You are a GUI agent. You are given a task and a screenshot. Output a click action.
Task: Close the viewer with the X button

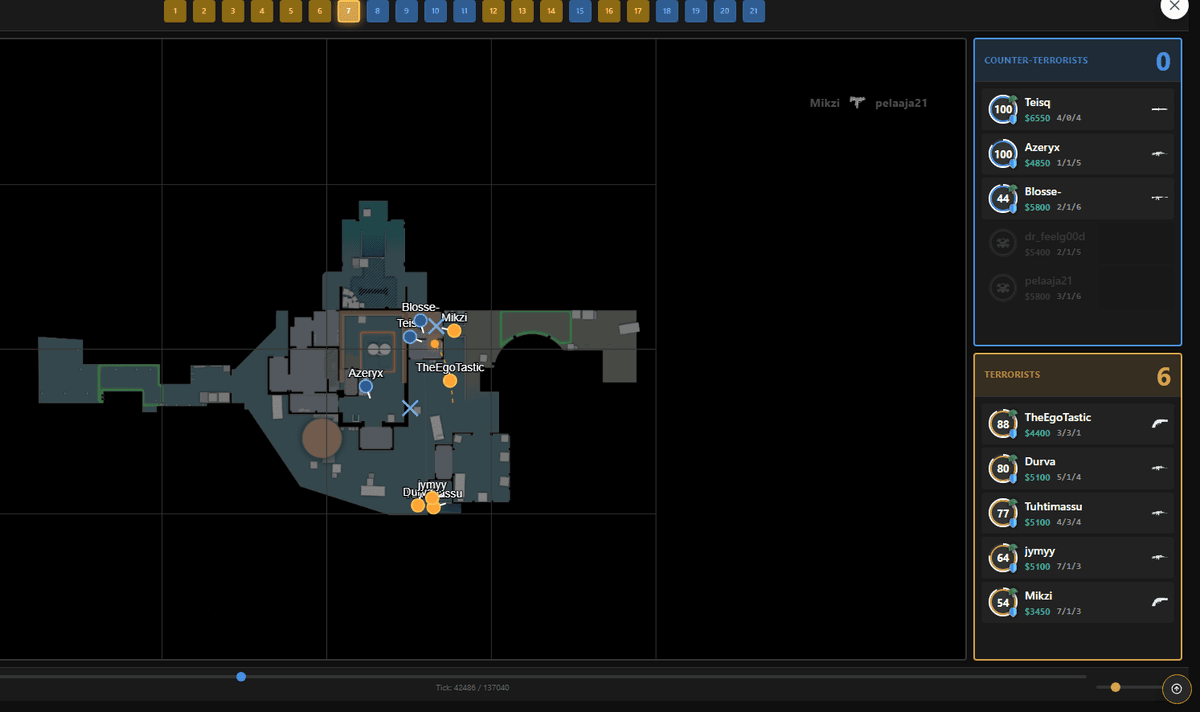(1174, 5)
